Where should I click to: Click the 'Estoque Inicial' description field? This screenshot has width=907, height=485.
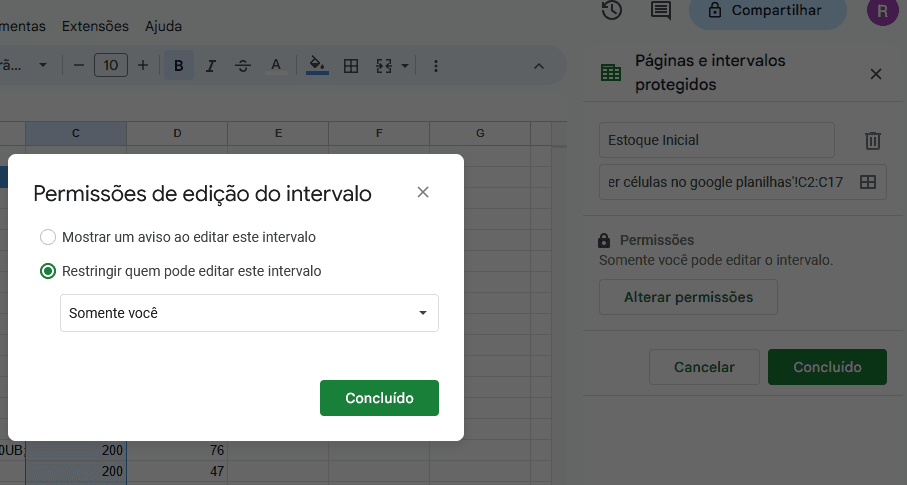tap(716, 140)
